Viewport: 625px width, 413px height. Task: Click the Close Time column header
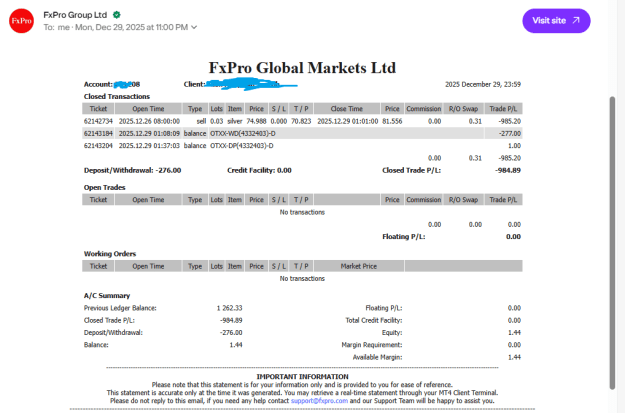(347, 109)
